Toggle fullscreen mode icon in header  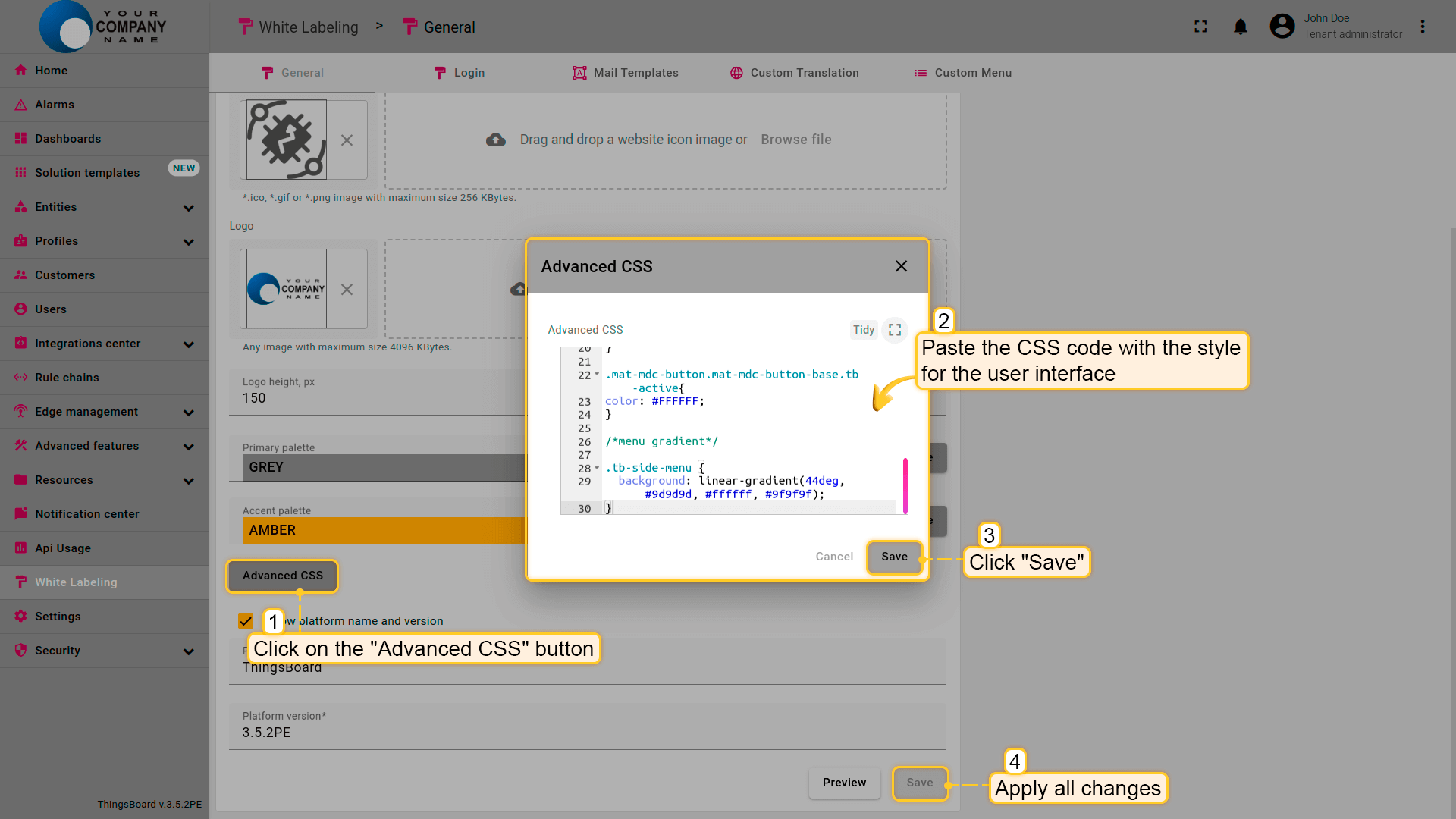click(x=1200, y=27)
